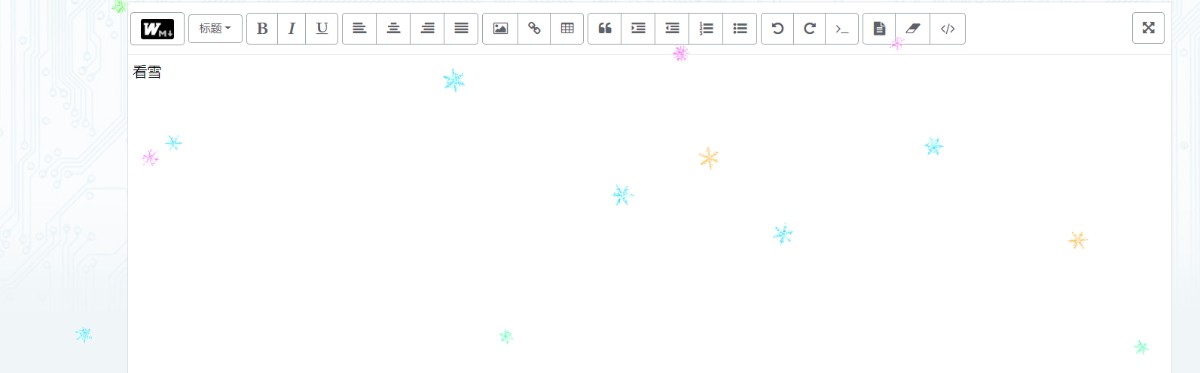Toggle italic formatting
The image size is (1200, 373).
(x=291, y=29)
